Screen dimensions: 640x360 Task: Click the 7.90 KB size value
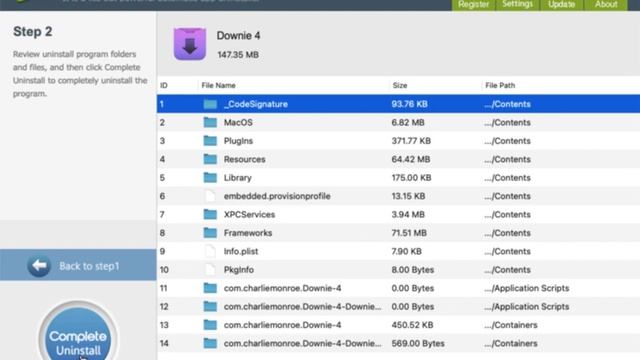407,251
